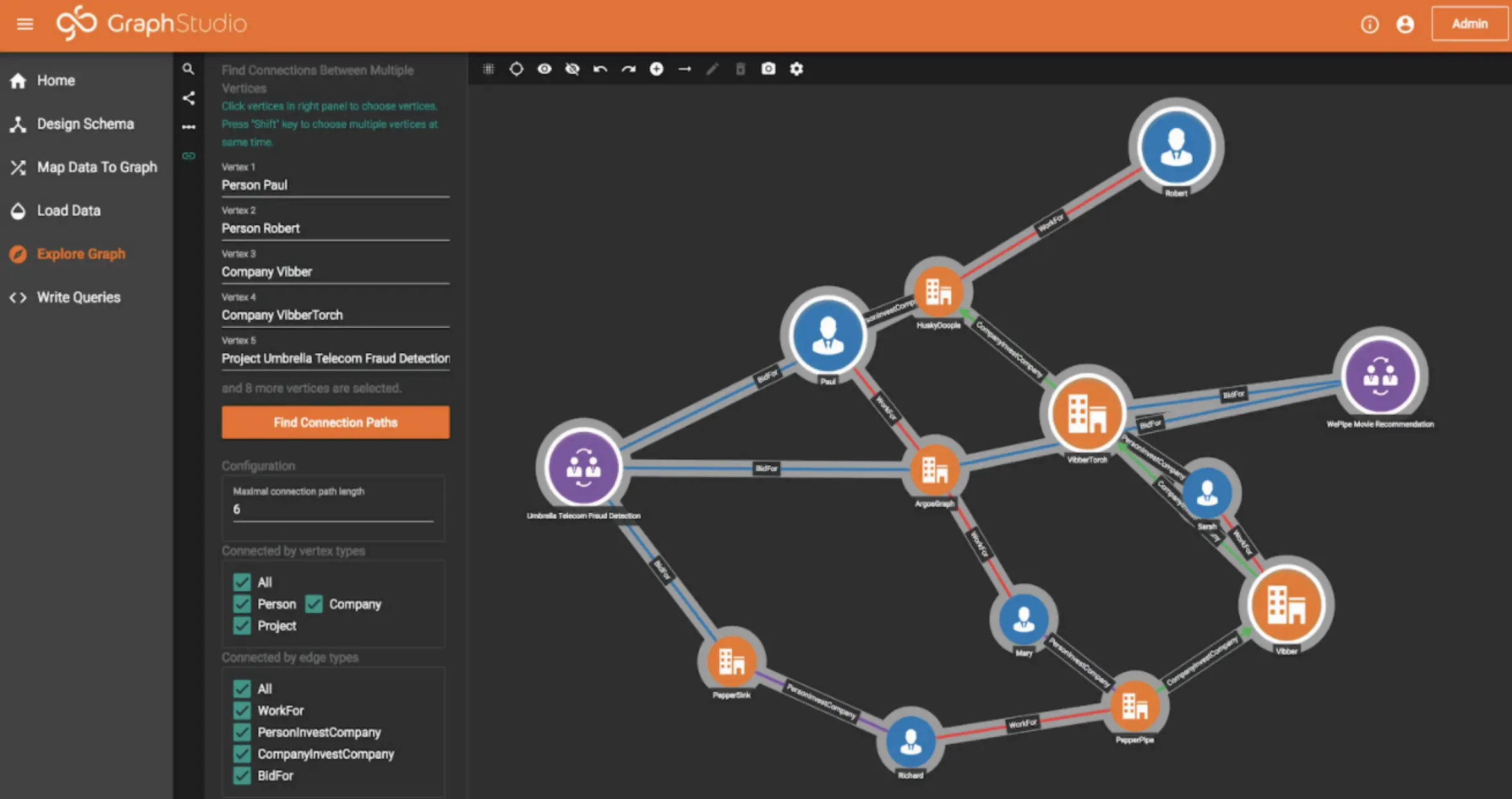The height and width of the screenshot is (799, 1512).
Task: Select the Vibber company node
Action: pyautogui.click(x=1286, y=604)
